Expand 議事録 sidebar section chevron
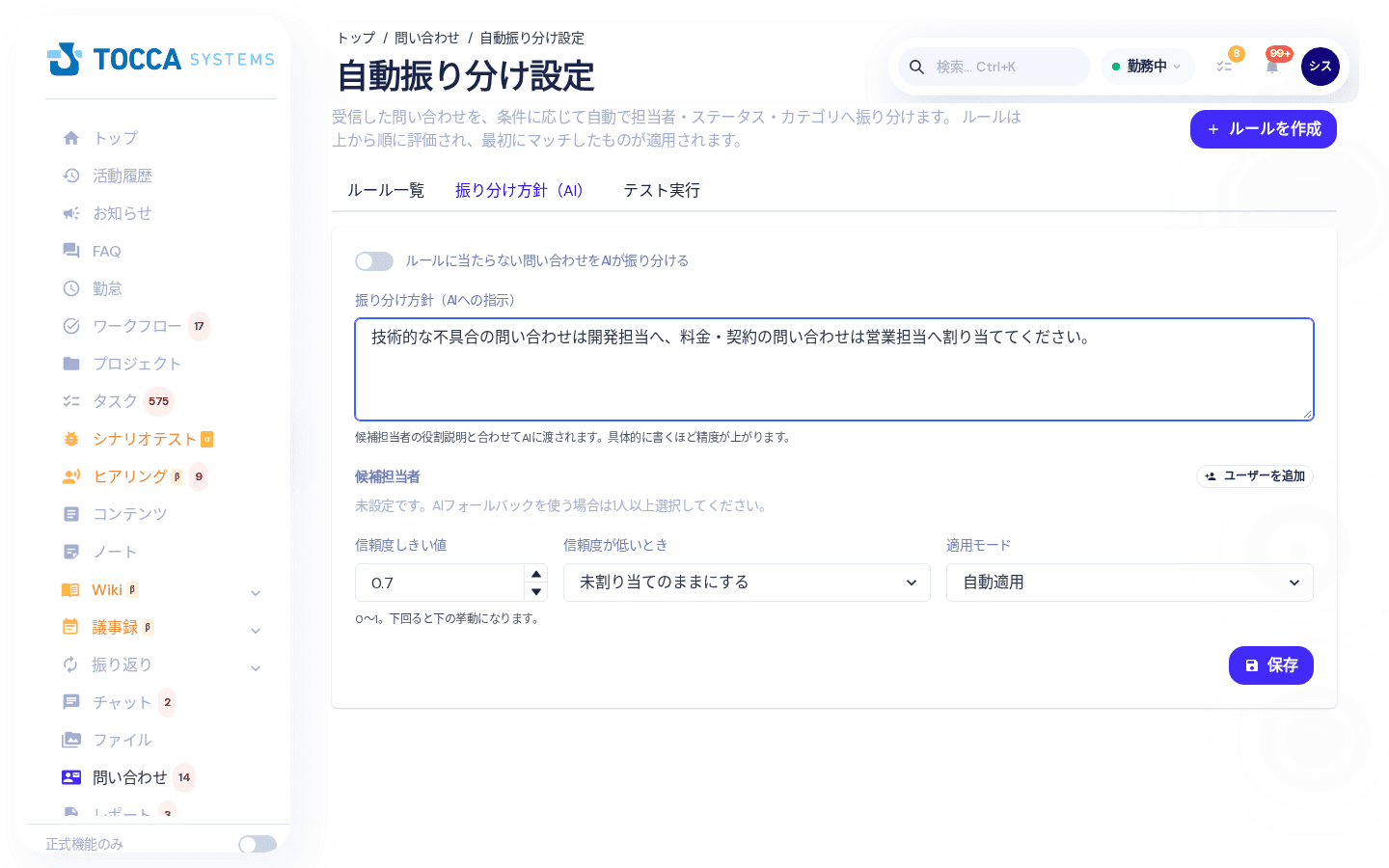Screen dimensions: 1389x868 [256, 631]
